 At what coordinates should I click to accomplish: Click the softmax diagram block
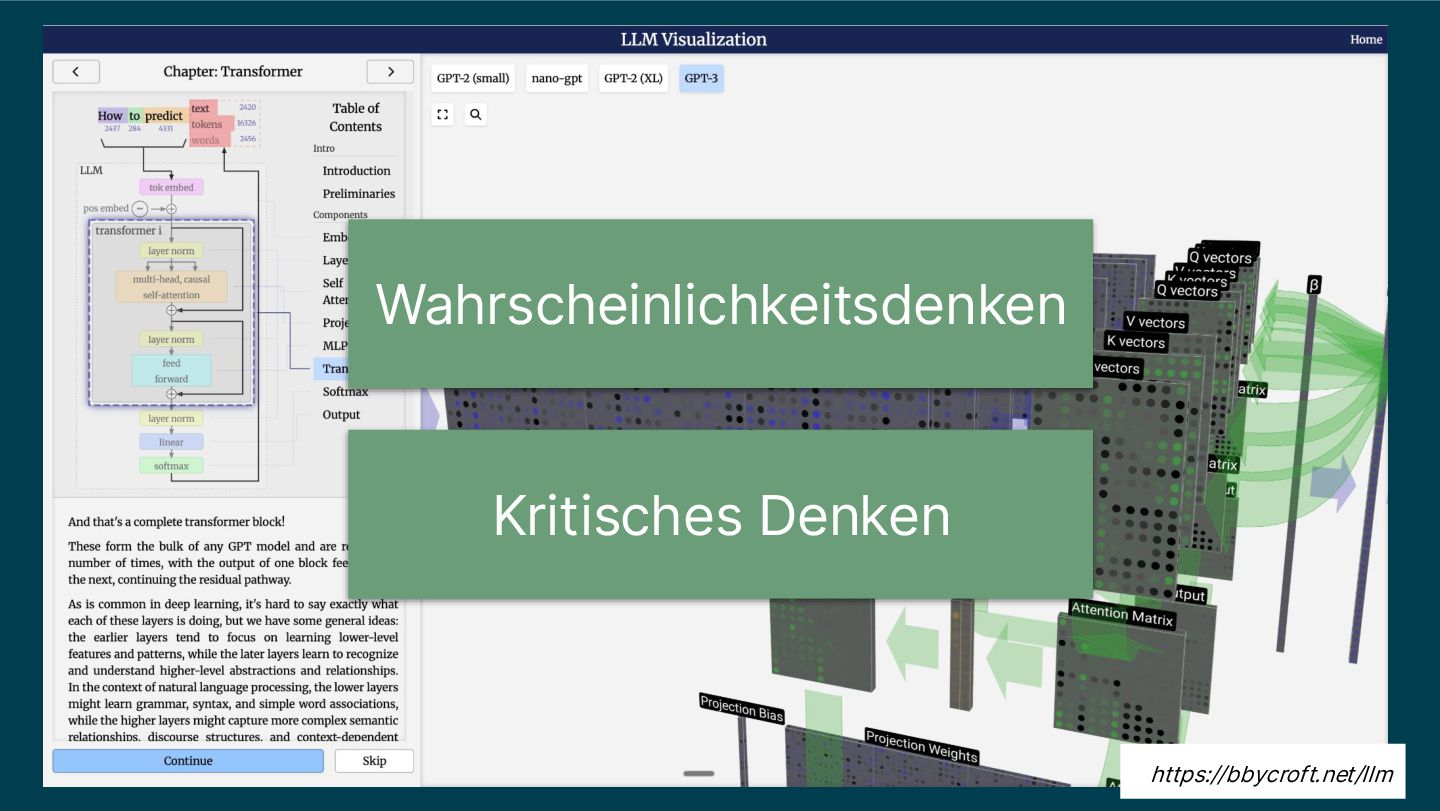click(x=171, y=466)
